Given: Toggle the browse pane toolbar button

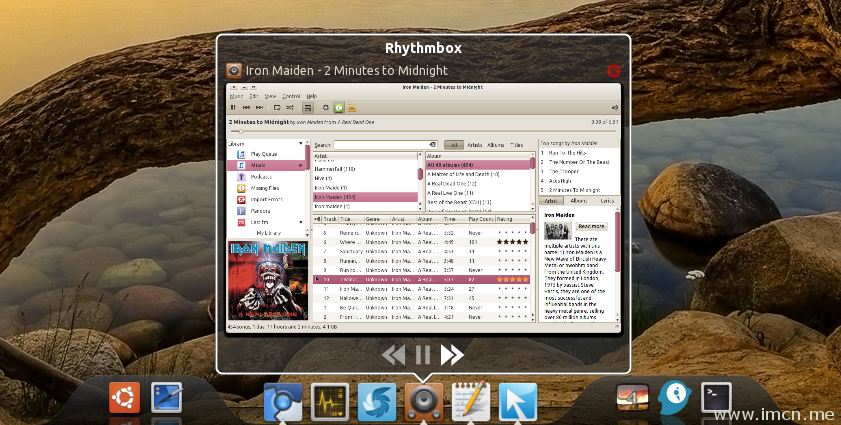Looking at the screenshot, I should tap(307, 108).
